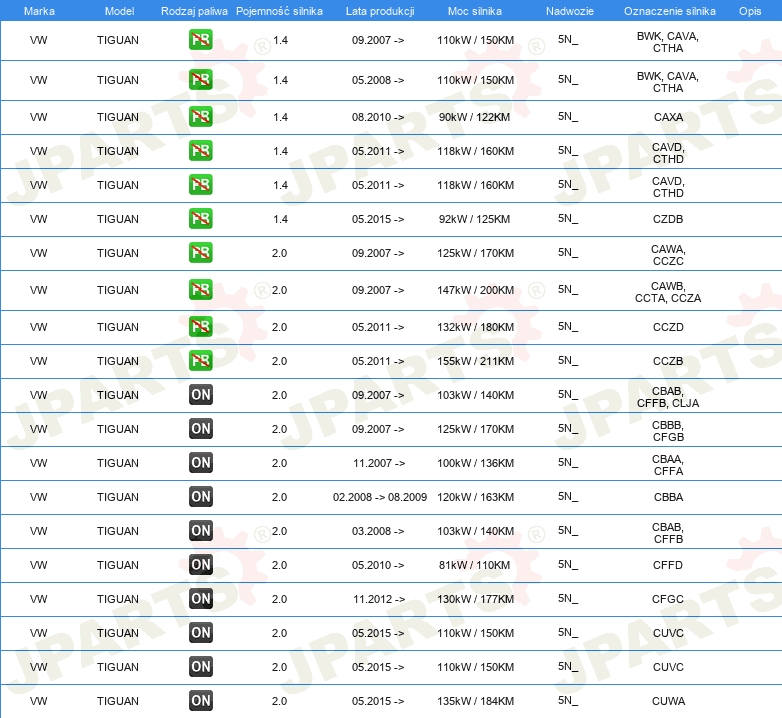The image size is (782, 718).
Task: Select the ON diesel icon in the 11.2007 row
Action: pyautogui.click(x=200, y=463)
